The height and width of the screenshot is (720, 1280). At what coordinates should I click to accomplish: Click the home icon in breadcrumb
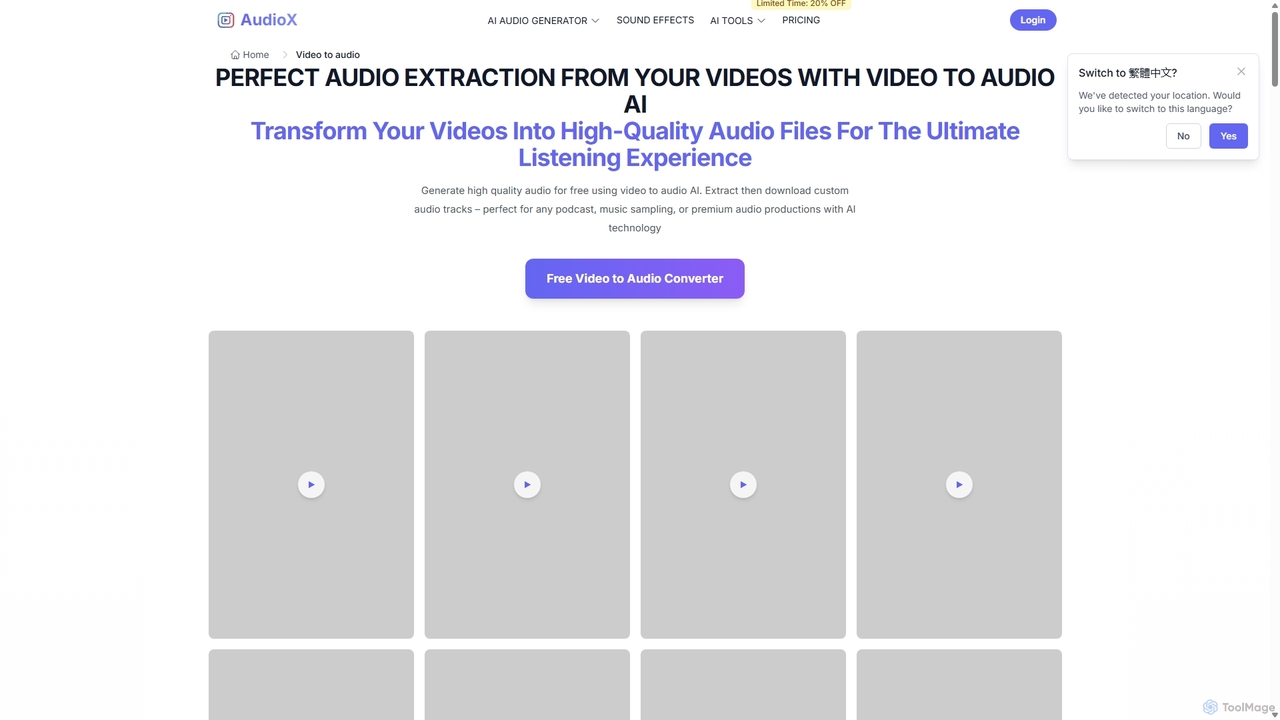click(235, 55)
